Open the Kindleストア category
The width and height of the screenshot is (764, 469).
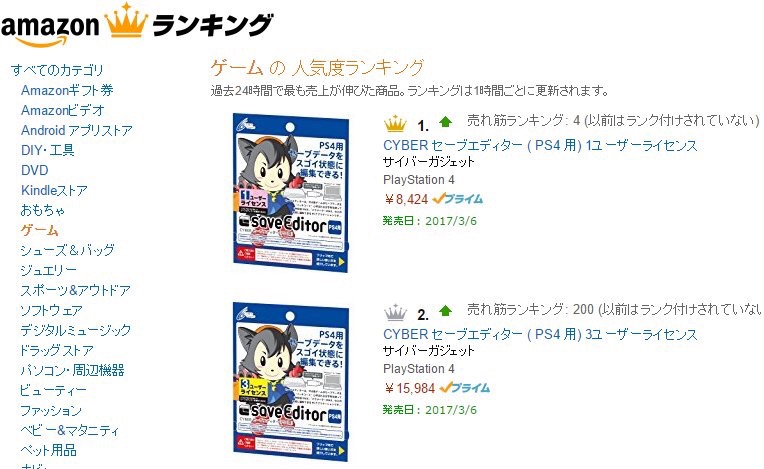point(54,190)
